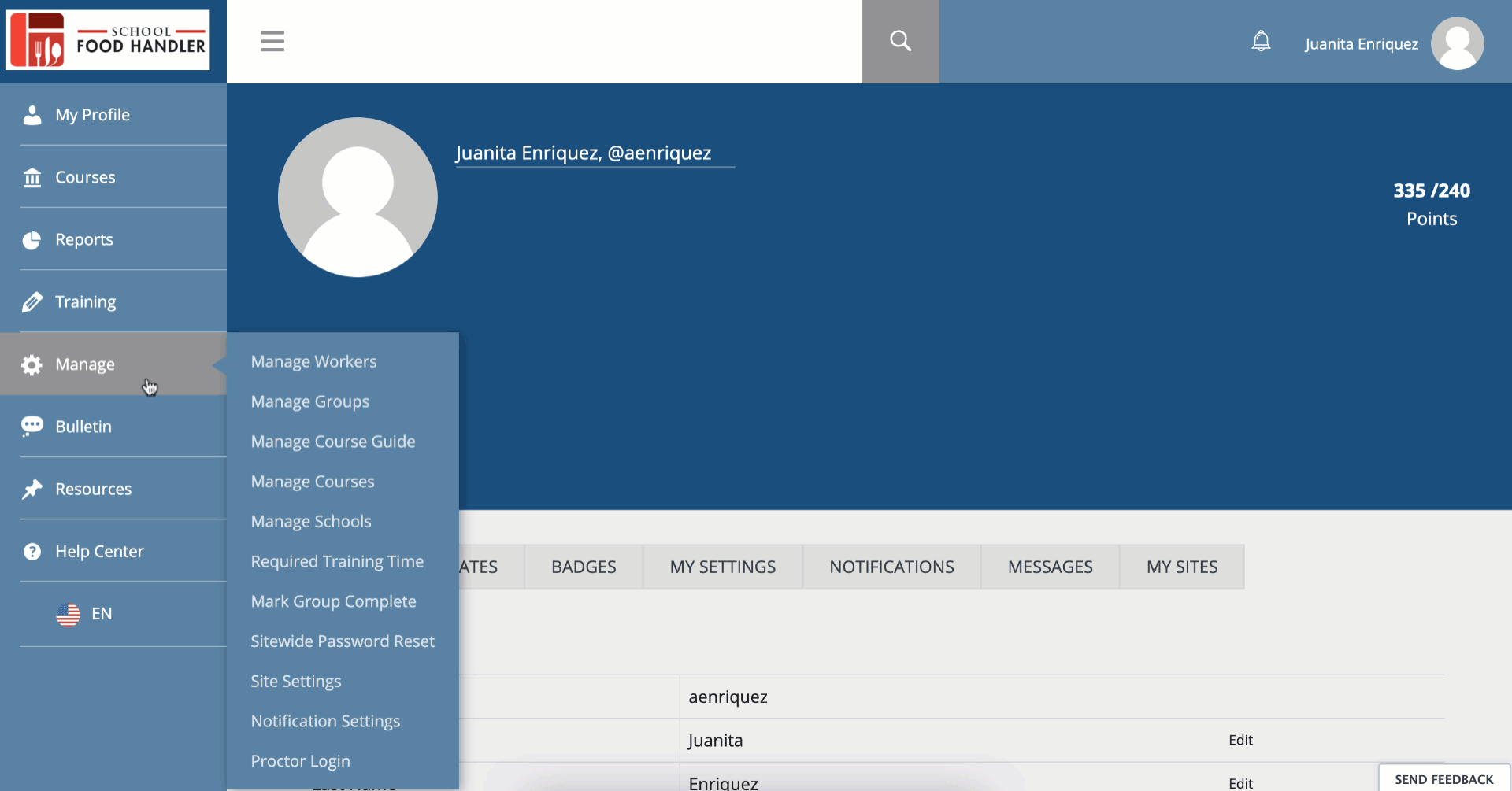Click the School Food Handler logo
The image size is (1512, 791).
[108, 40]
